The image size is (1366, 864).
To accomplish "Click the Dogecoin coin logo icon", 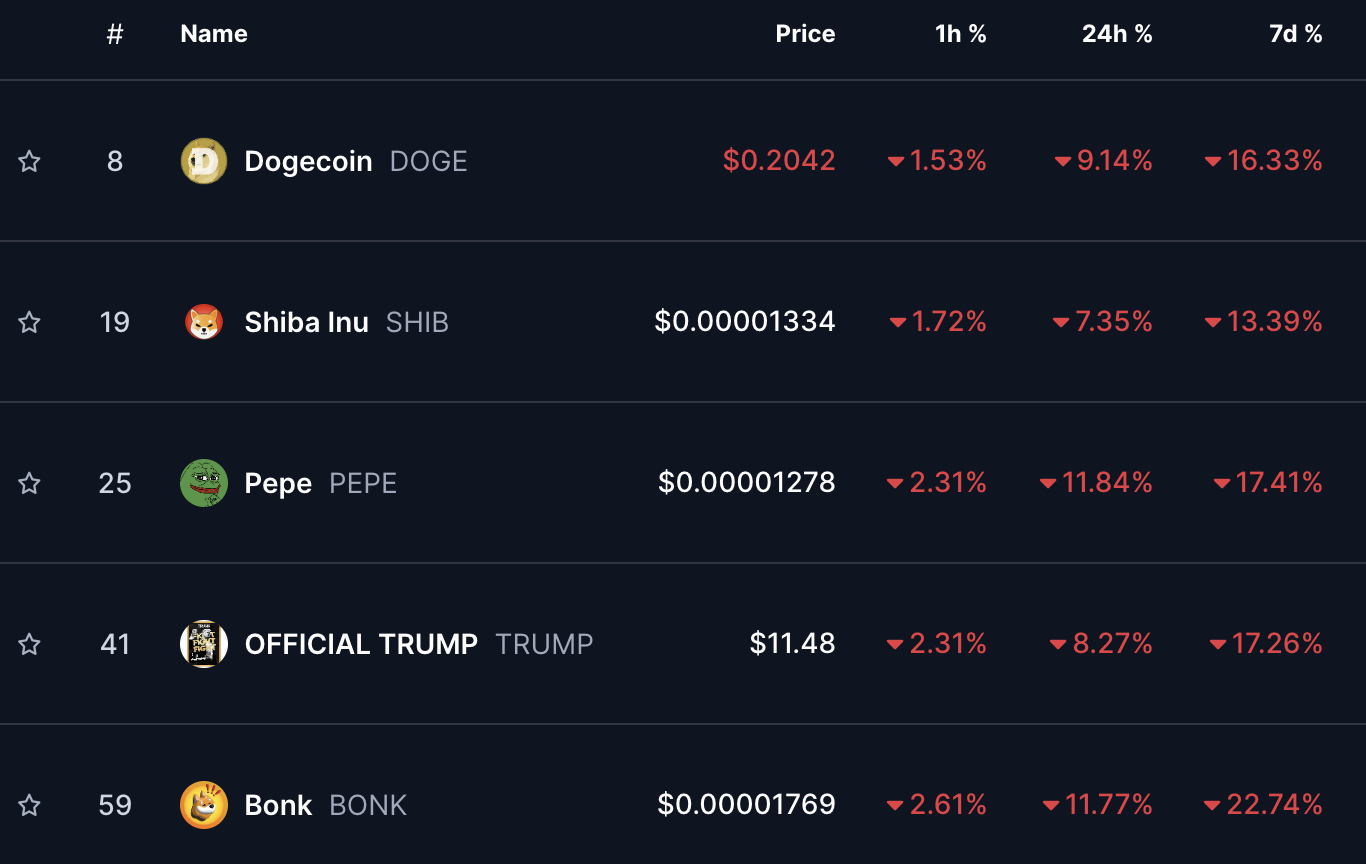I will 204,161.
